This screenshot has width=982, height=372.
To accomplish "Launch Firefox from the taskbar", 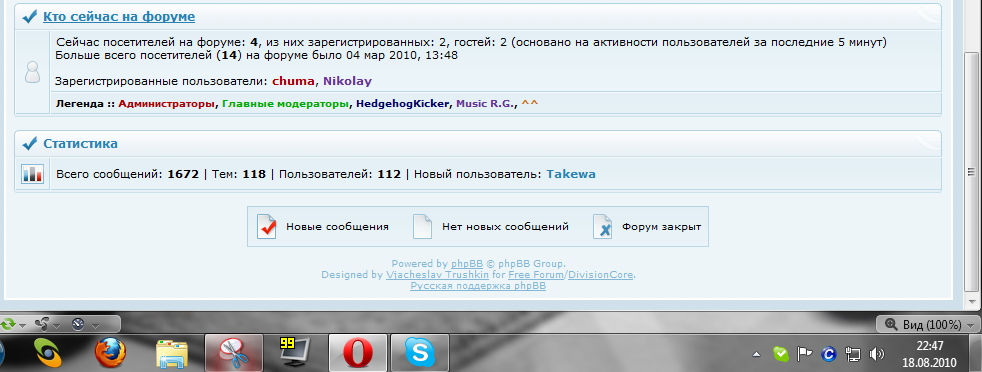I will [110, 353].
